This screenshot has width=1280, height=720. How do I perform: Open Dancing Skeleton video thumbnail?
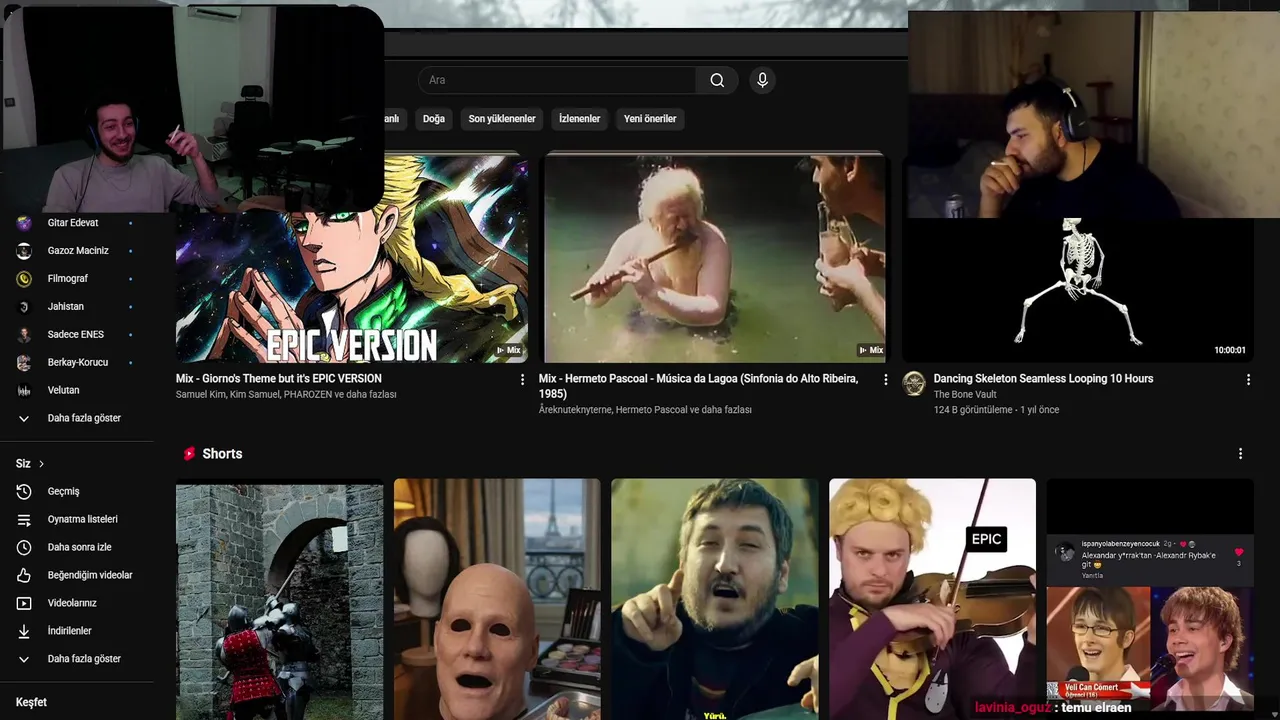pos(1077,290)
